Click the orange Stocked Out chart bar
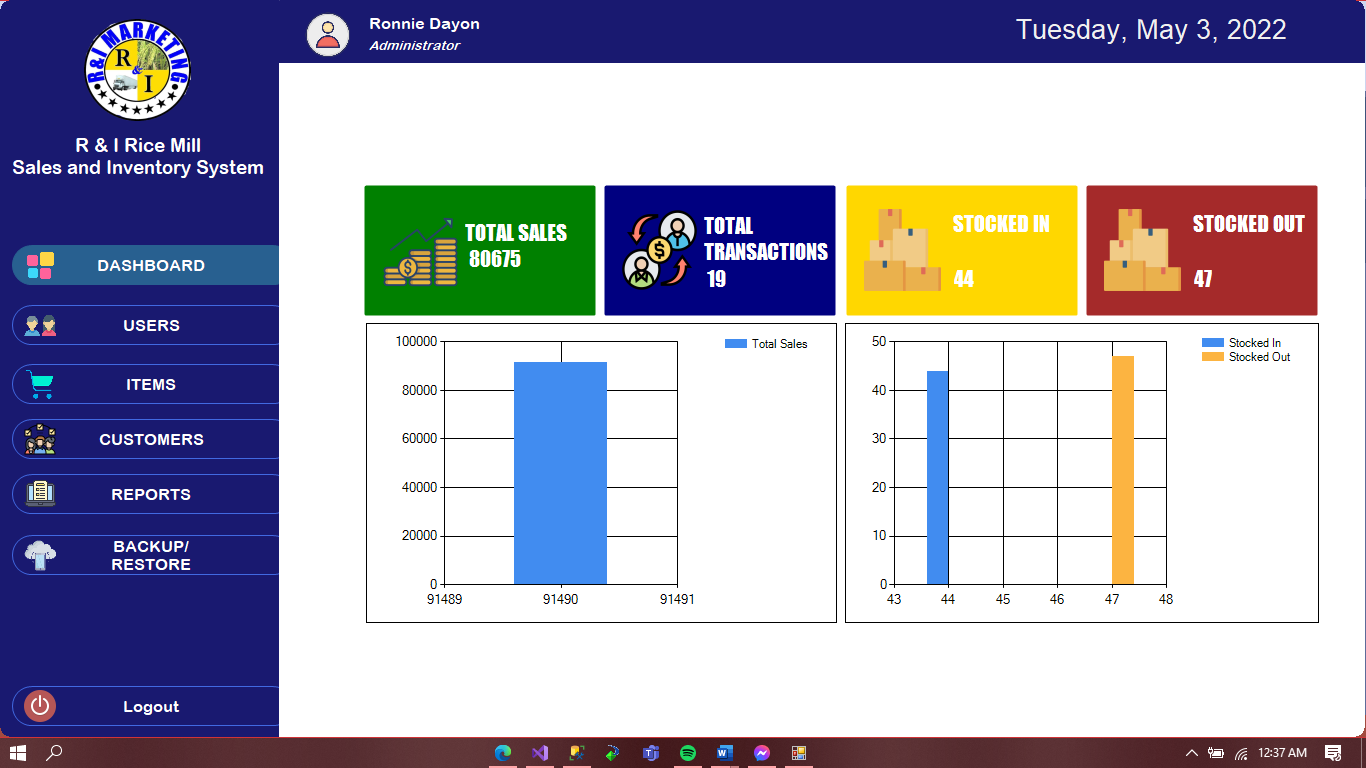The height and width of the screenshot is (768, 1366). pyautogui.click(x=1123, y=470)
